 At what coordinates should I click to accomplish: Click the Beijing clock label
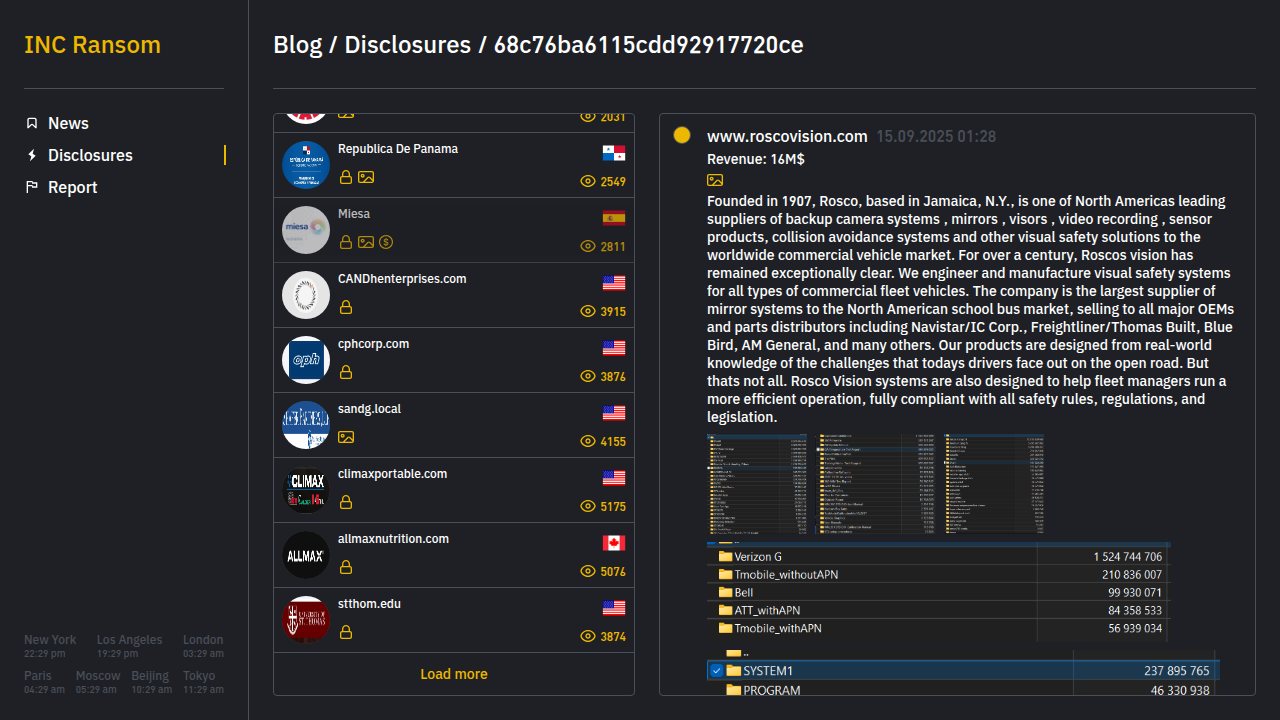tap(151, 676)
